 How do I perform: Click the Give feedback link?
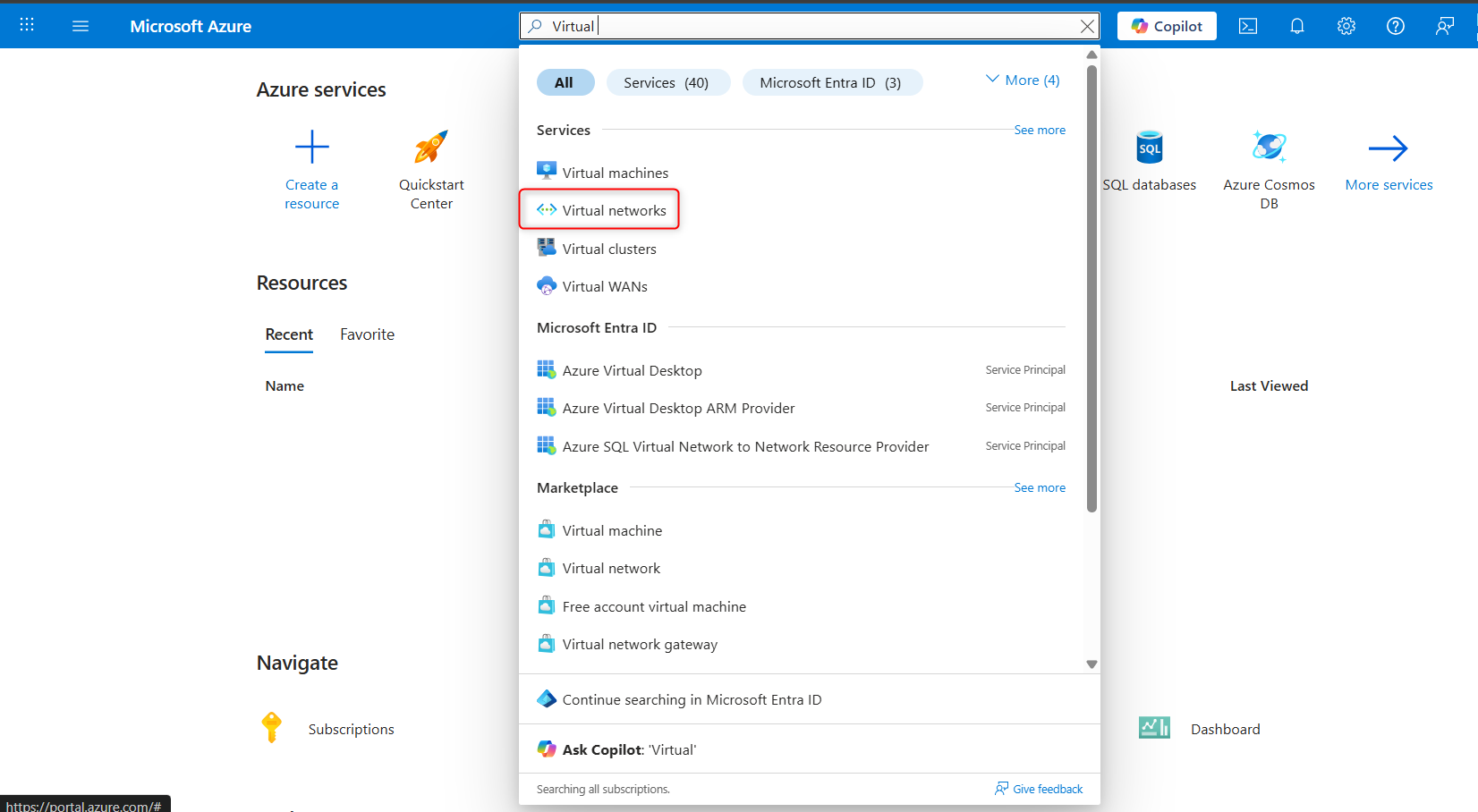(1039, 789)
